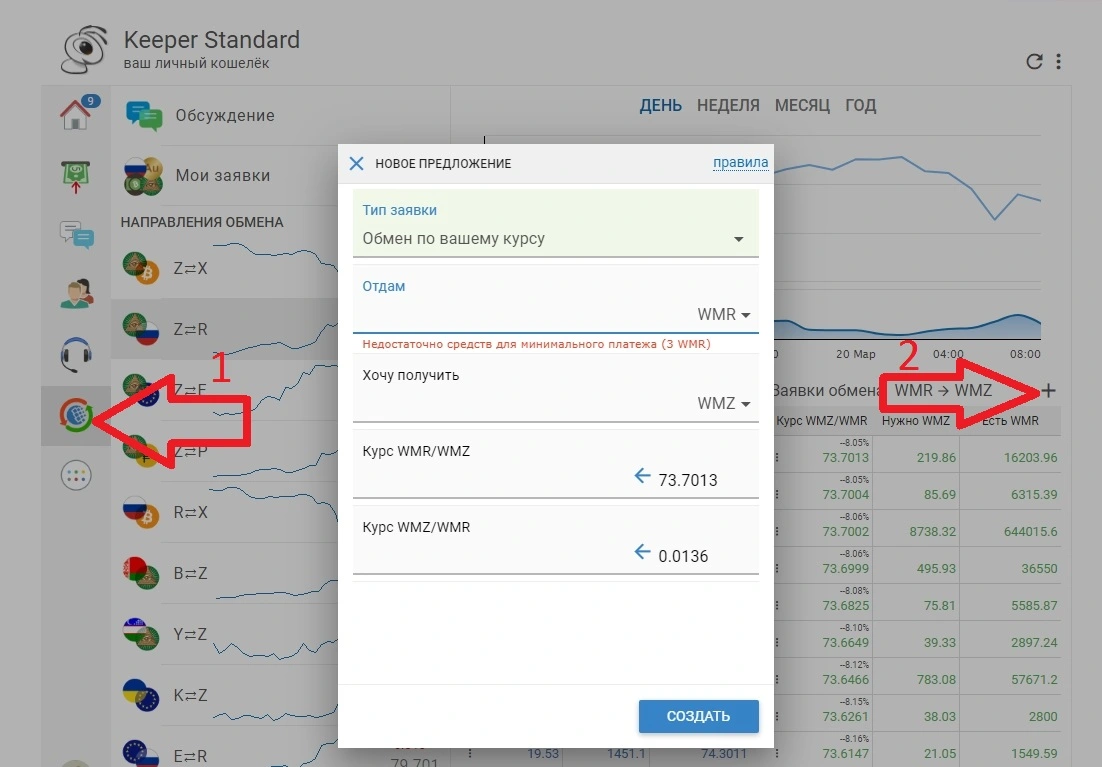Select the Y⇄Z exchange direction
The width and height of the screenshot is (1102, 767).
[x=225, y=634]
